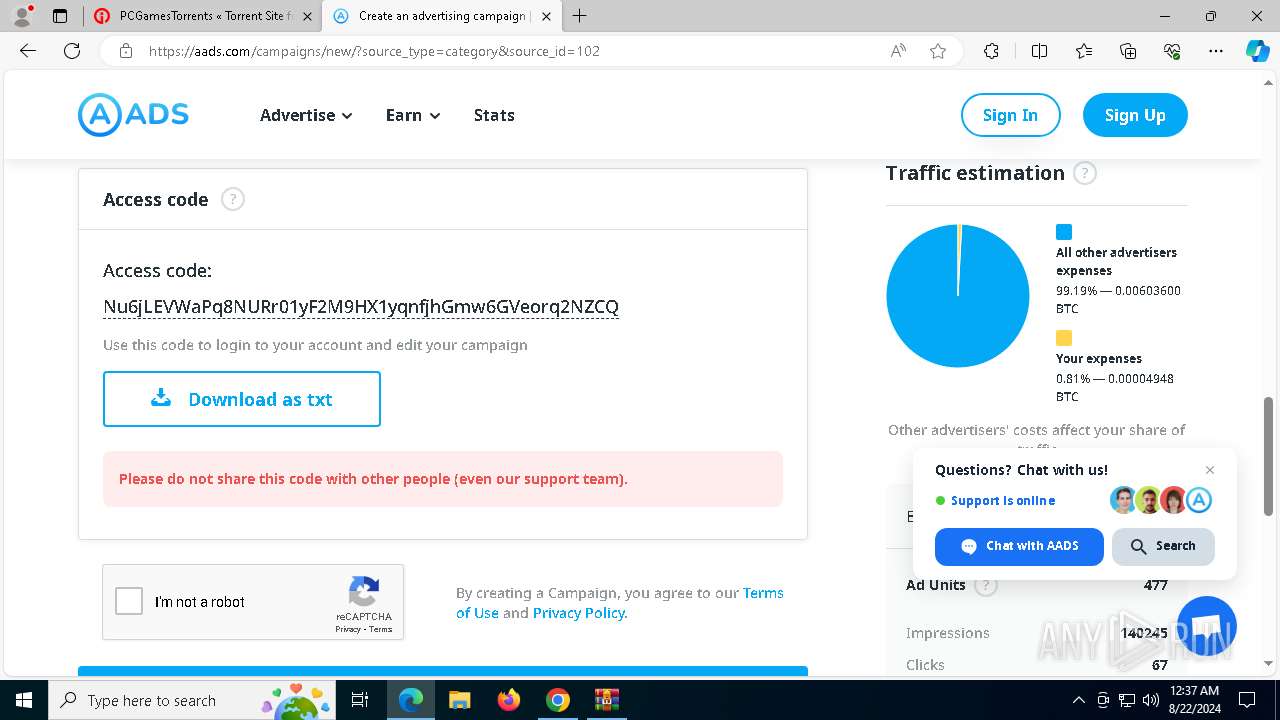Open the Windows Start menu
Image resolution: width=1280 pixels, height=720 pixels.
pyautogui.click(x=23, y=700)
